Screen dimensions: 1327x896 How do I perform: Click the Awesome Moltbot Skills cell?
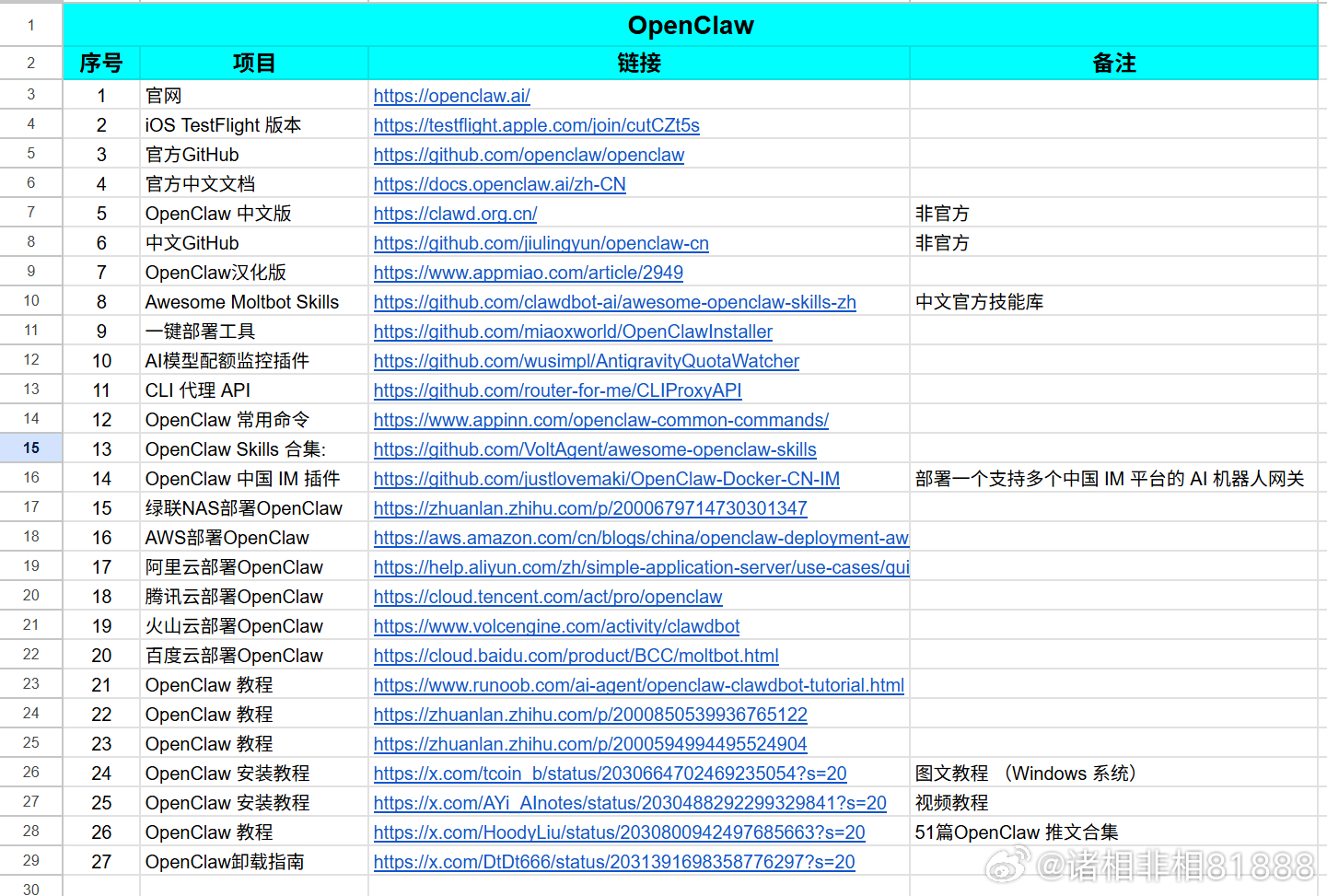(254, 302)
